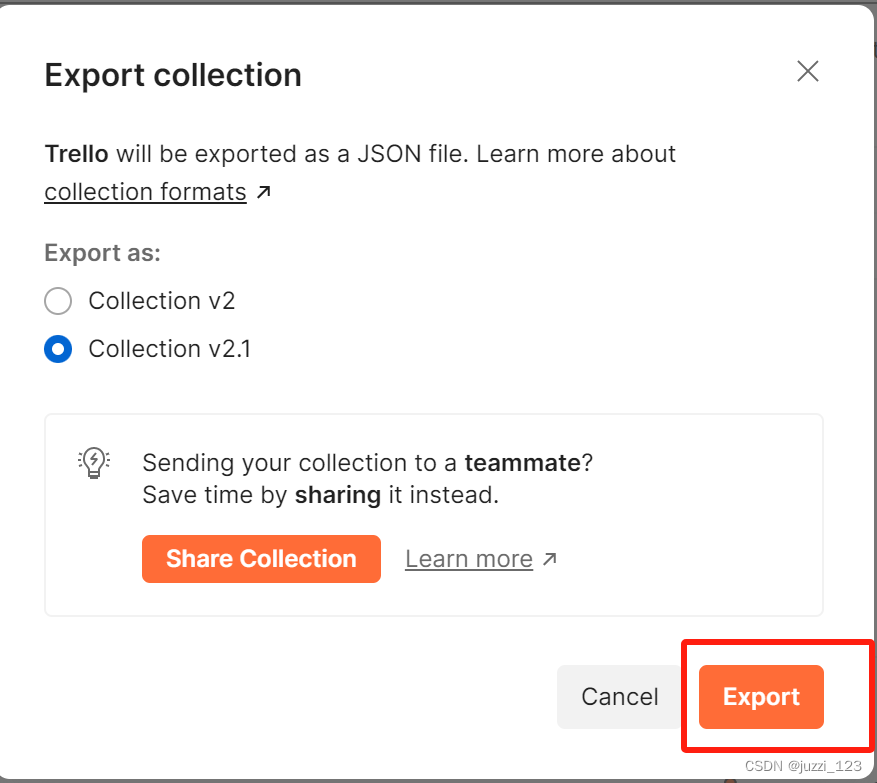Image resolution: width=877 pixels, height=783 pixels.
Task: Cancel the export dialog
Action: coord(619,697)
